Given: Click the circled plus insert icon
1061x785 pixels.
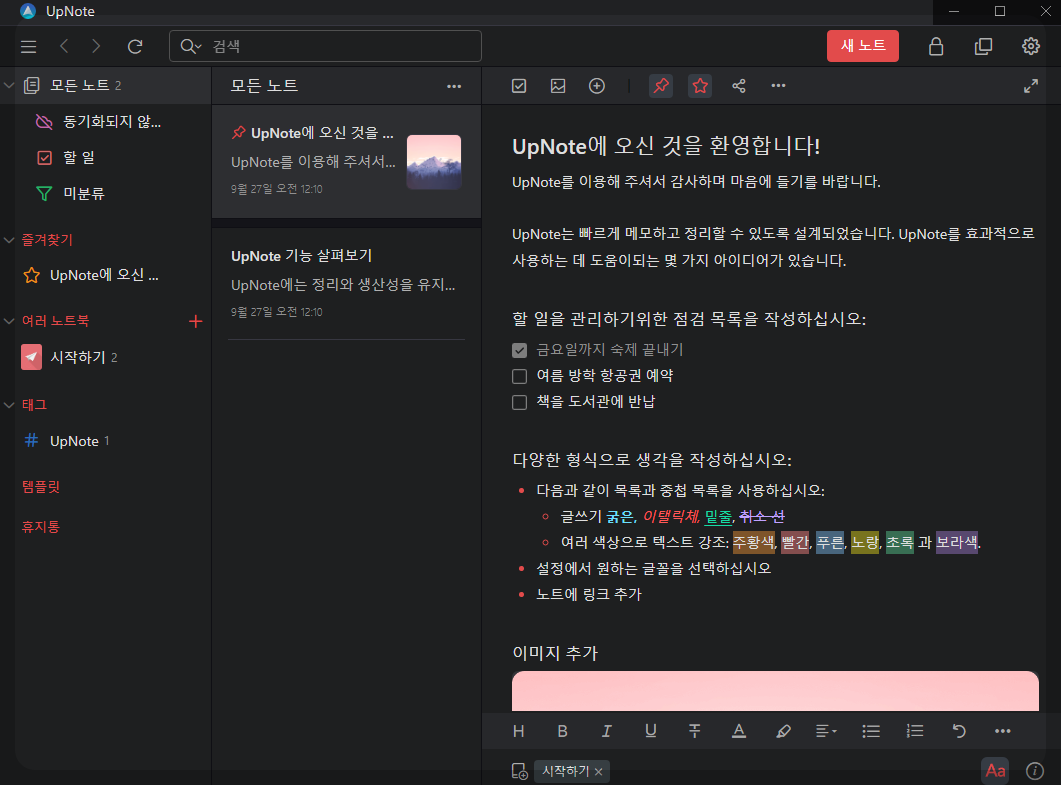Looking at the screenshot, I should 597,86.
